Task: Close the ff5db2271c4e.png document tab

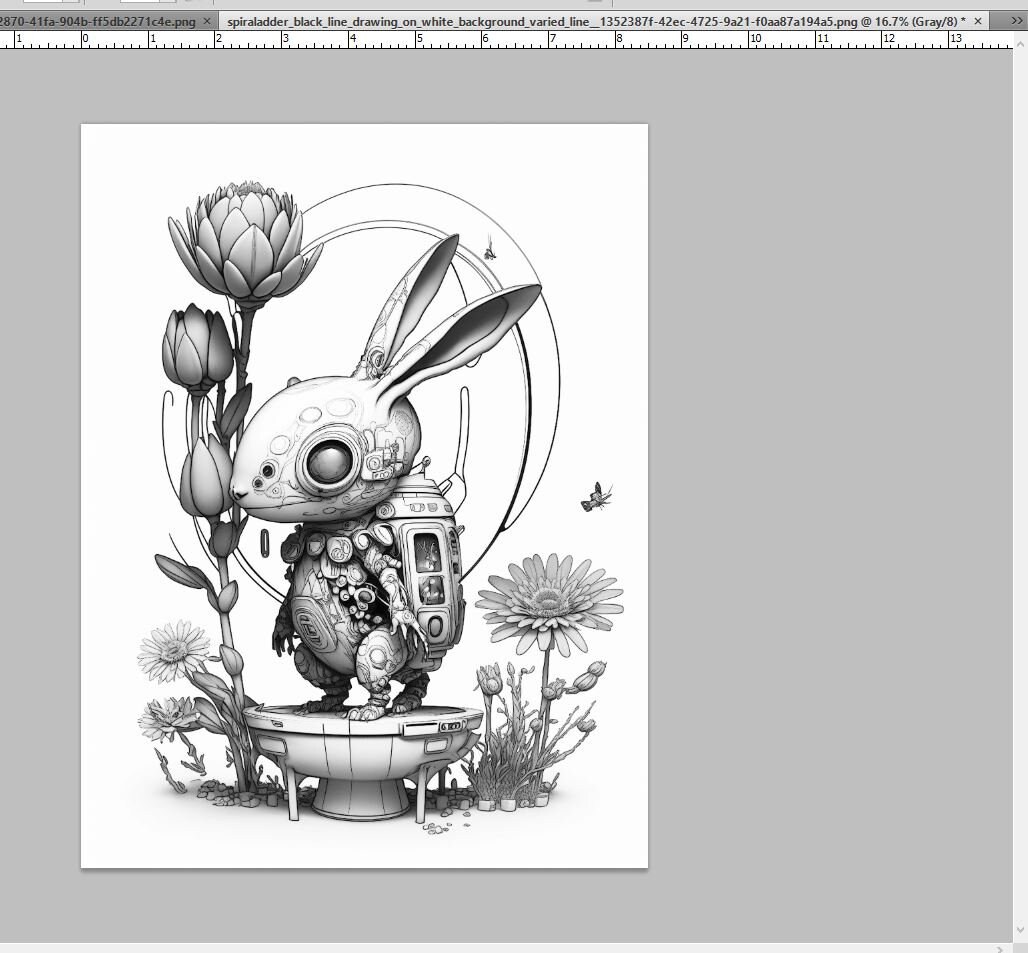Action: pyautogui.click(x=207, y=22)
